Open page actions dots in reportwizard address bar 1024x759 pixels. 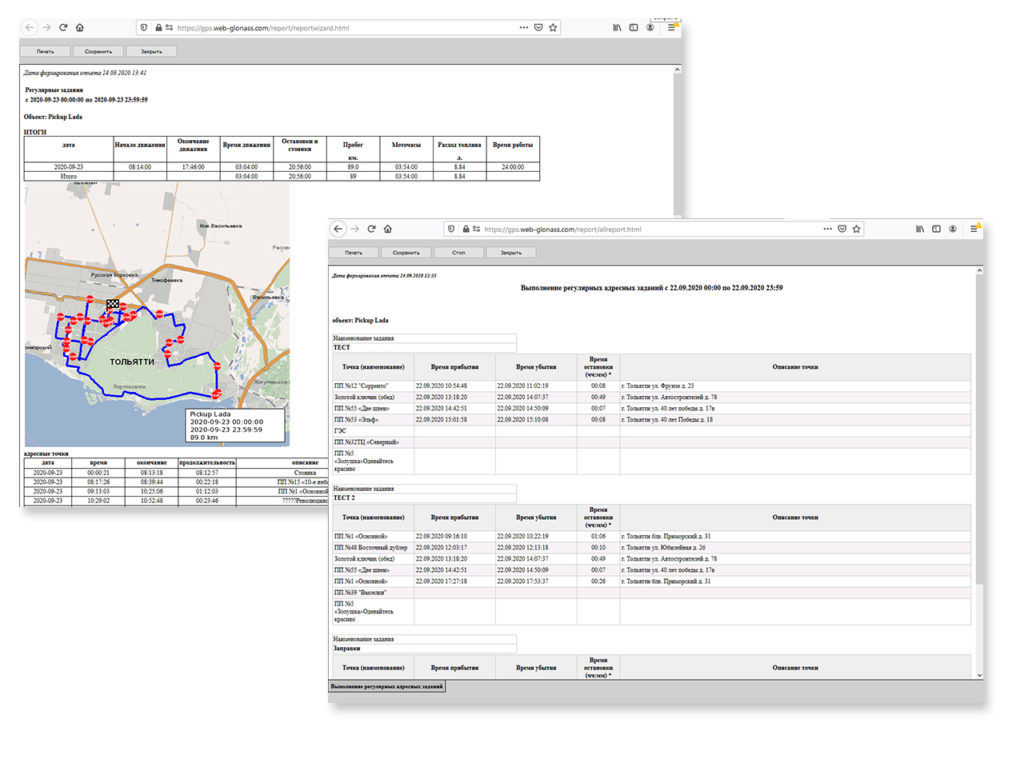(524, 27)
